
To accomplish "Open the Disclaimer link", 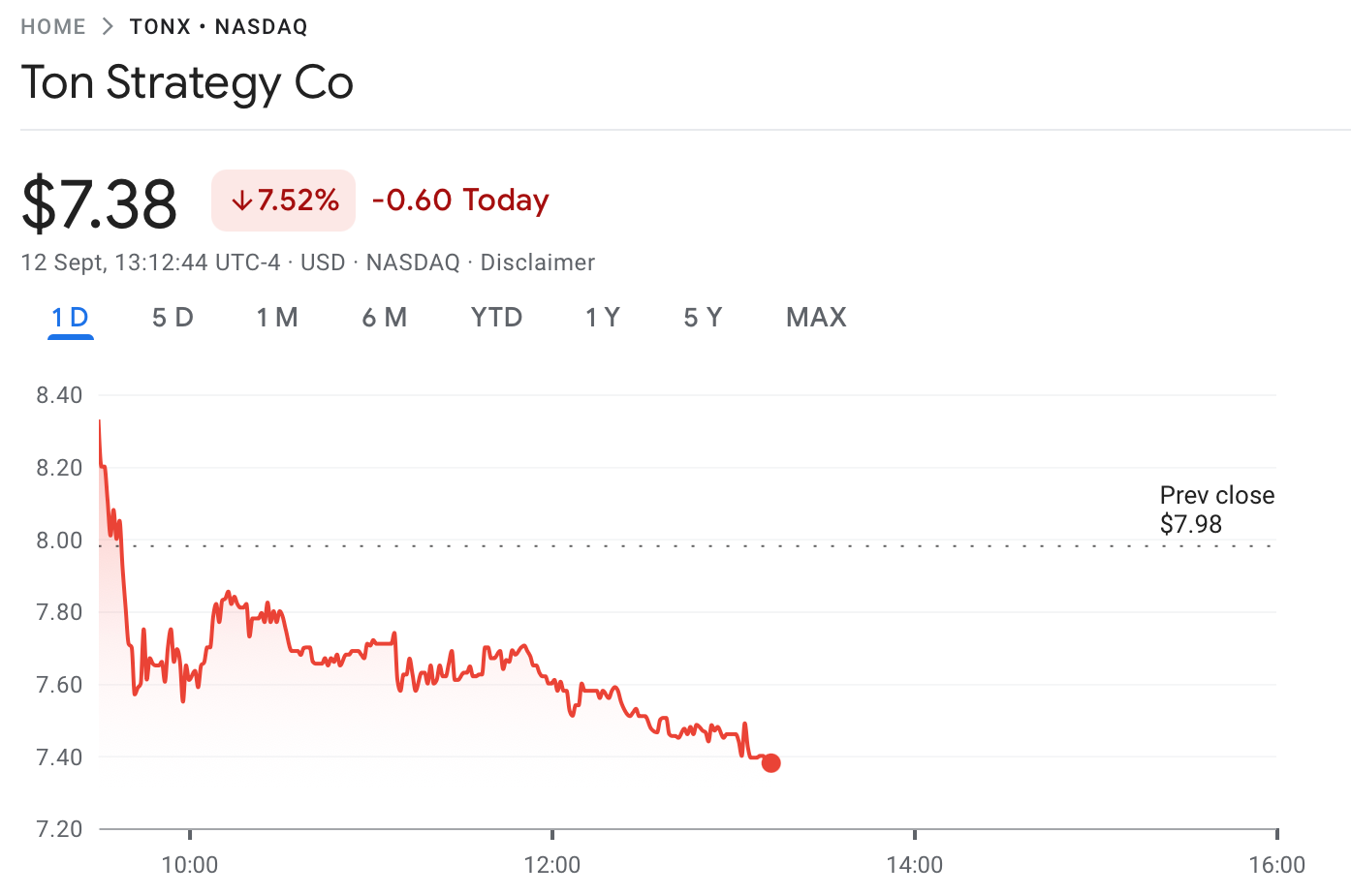I will point(537,263).
